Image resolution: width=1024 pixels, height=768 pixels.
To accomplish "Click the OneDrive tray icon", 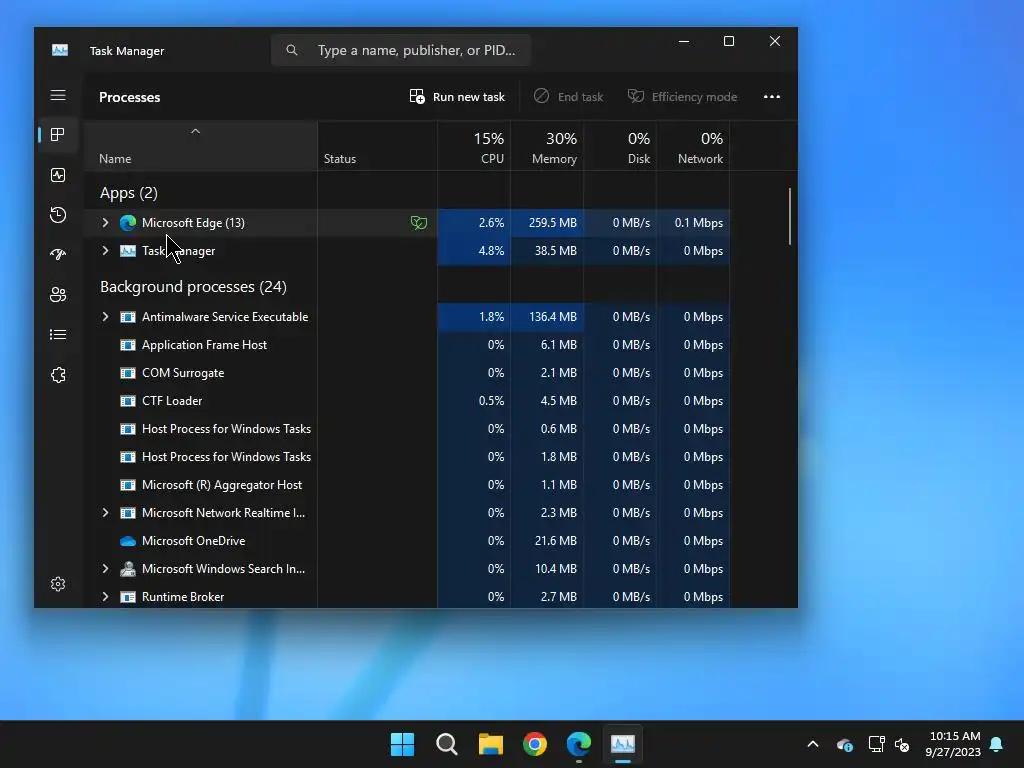I will tap(844, 744).
